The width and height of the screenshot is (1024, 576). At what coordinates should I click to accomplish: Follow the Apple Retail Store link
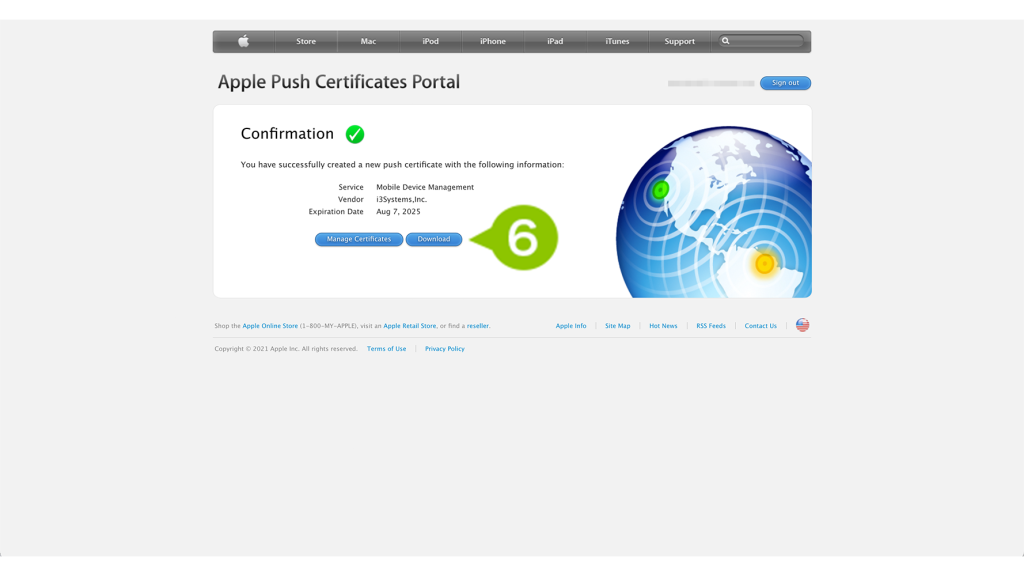click(409, 326)
